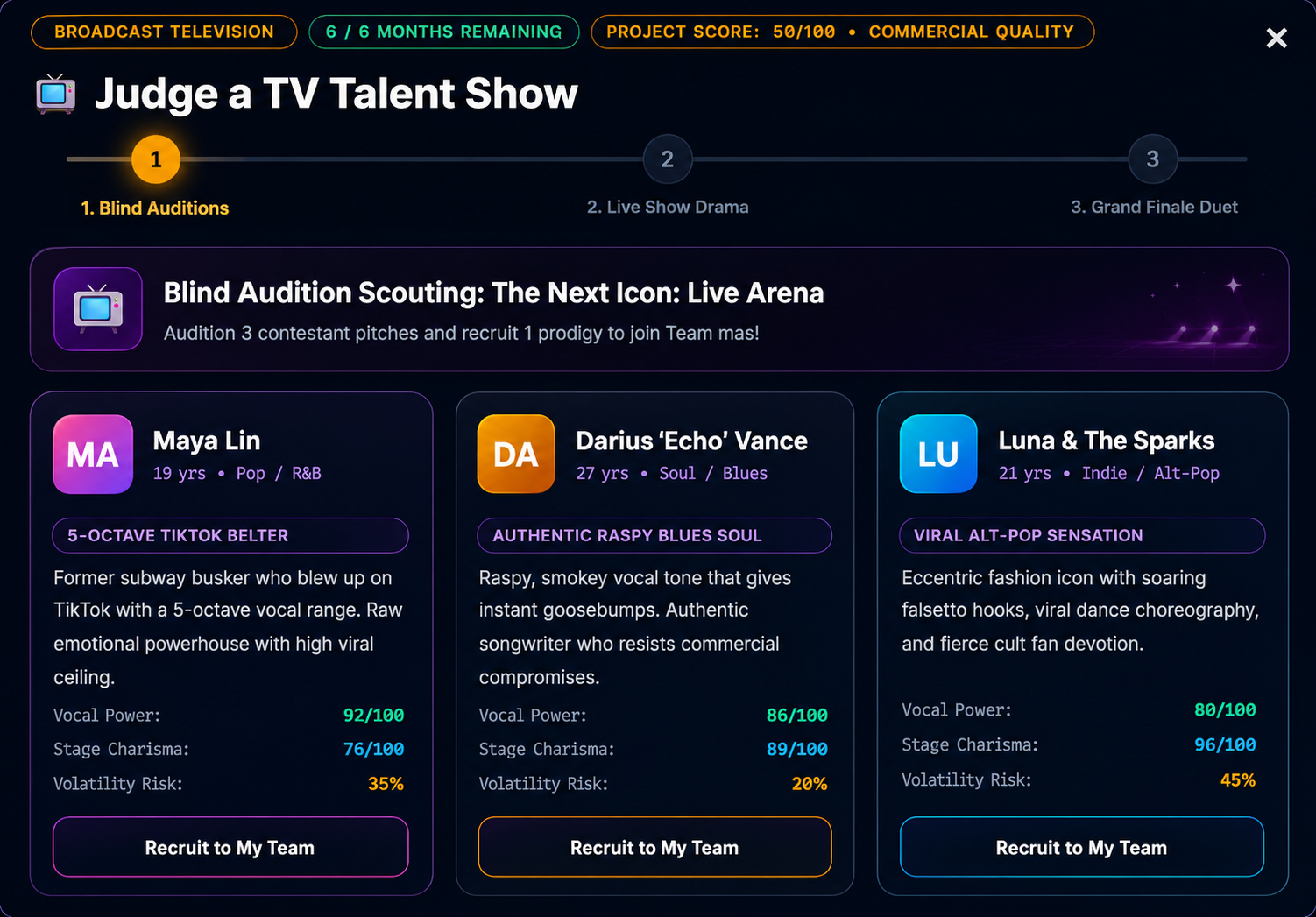Select the Viral Alt-Pop Sensation tag
Viewport: 1316px width, 917px height.
pos(1082,535)
